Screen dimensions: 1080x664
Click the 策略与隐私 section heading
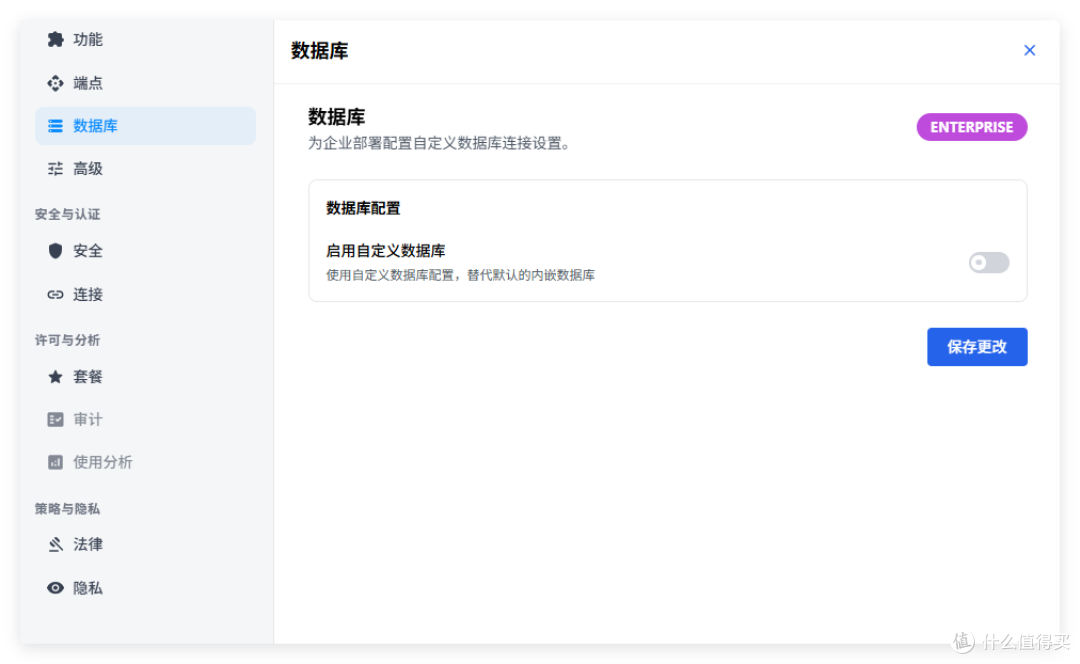point(68,509)
